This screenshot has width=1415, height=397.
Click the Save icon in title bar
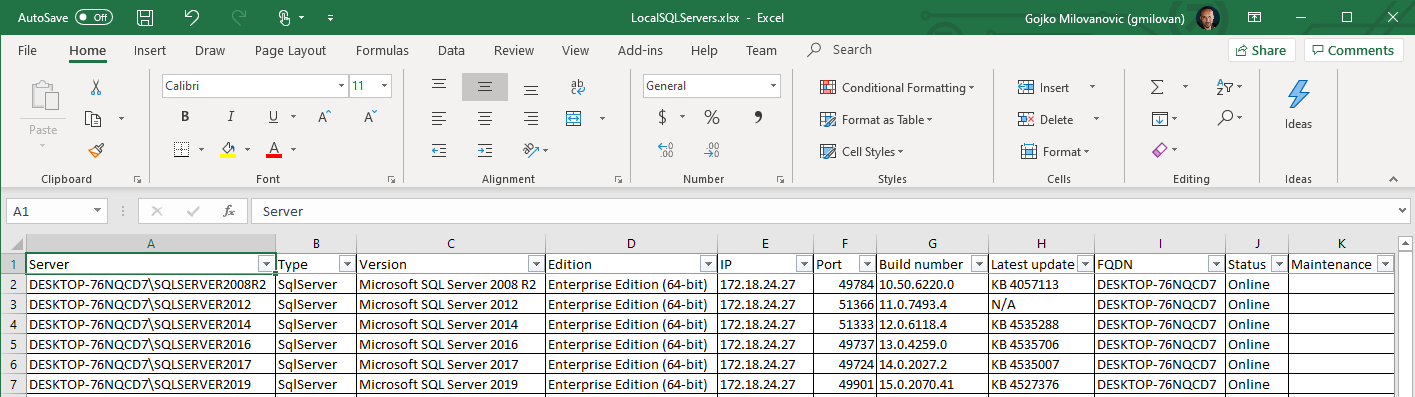[x=145, y=18]
